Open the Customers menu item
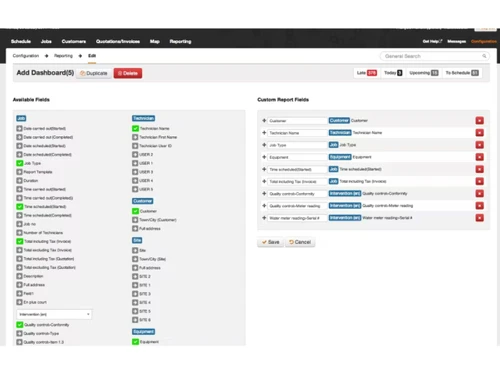 [x=74, y=41]
